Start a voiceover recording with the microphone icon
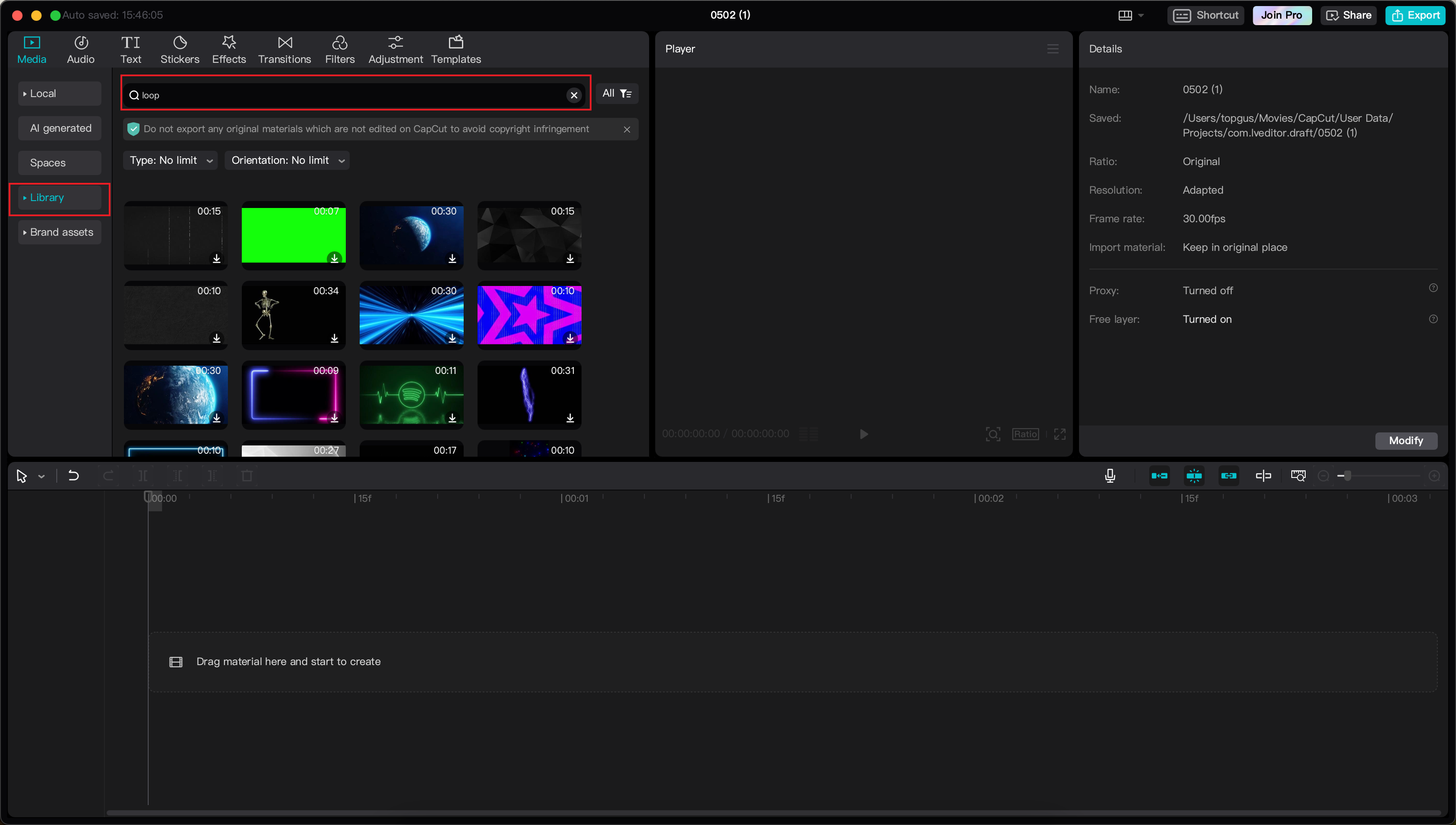 click(x=1110, y=475)
